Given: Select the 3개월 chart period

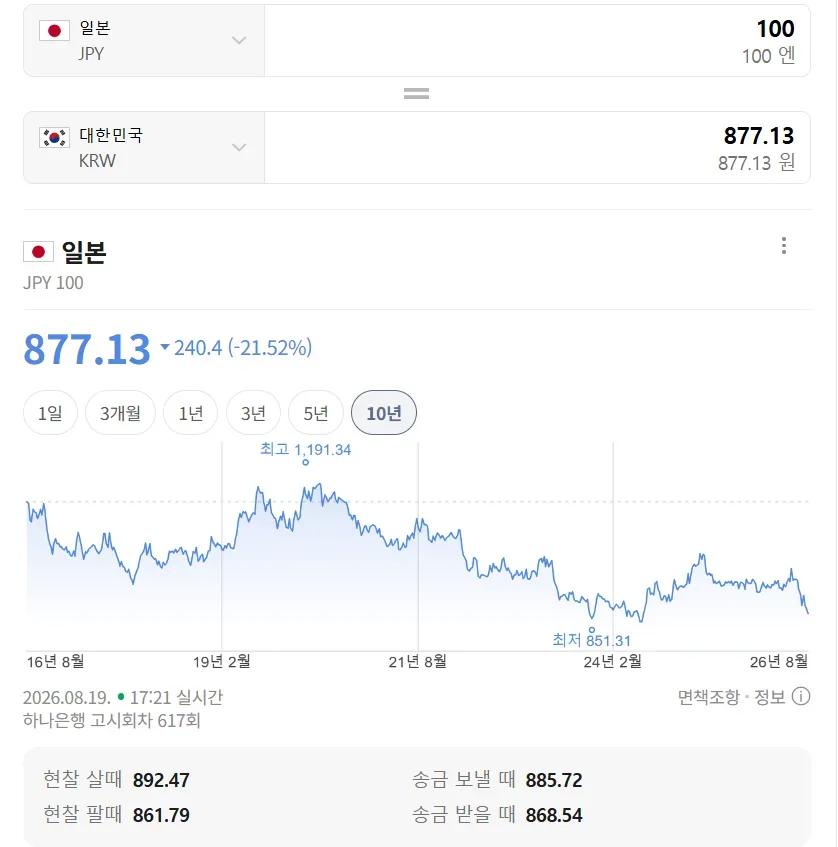Looking at the screenshot, I should 120,413.
